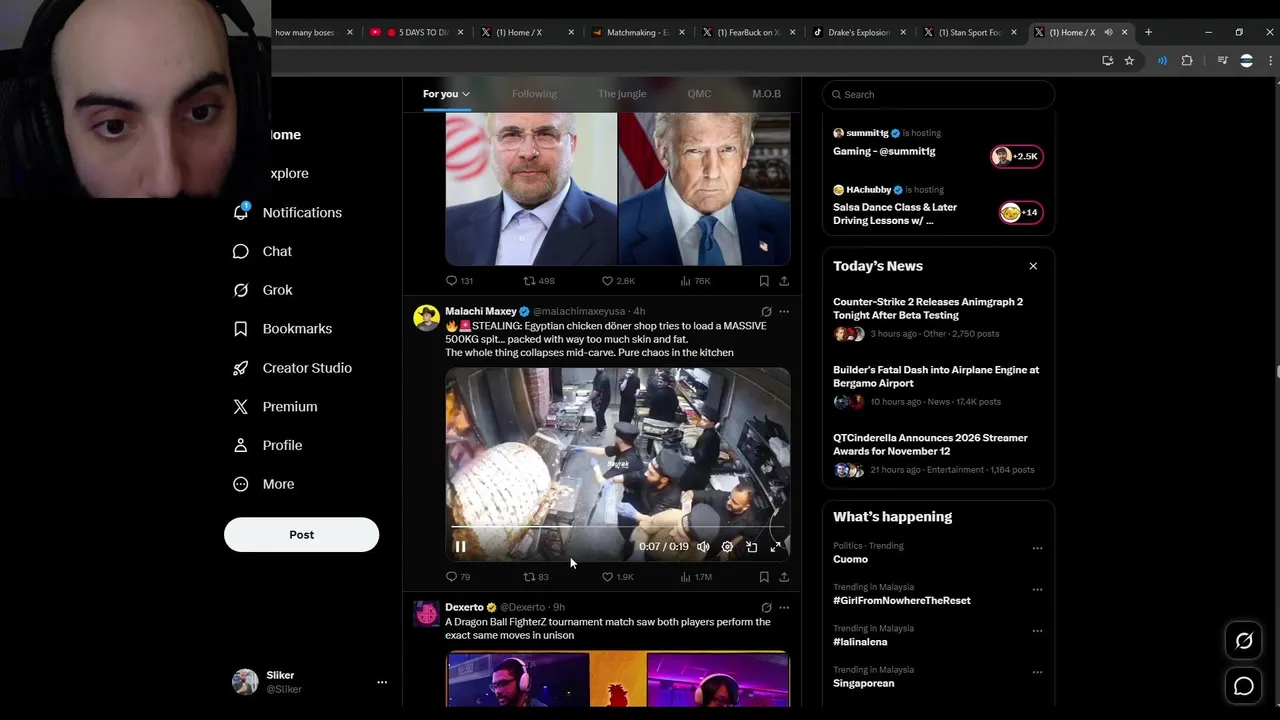Viewport: 1280px width, 720px height.
Task: Open video settings gear
Action: coord(727,547)
